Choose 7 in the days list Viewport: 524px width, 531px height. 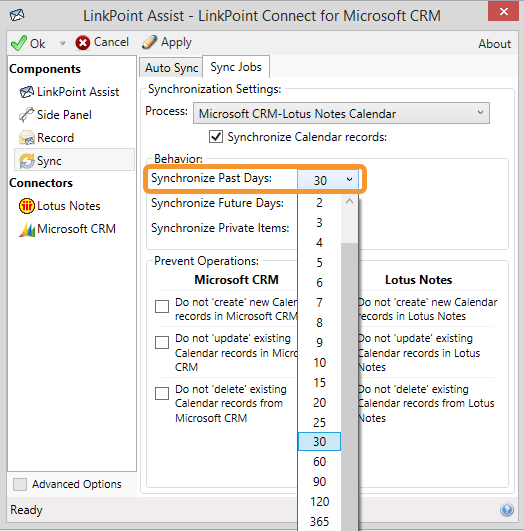[x=319, y=302]
